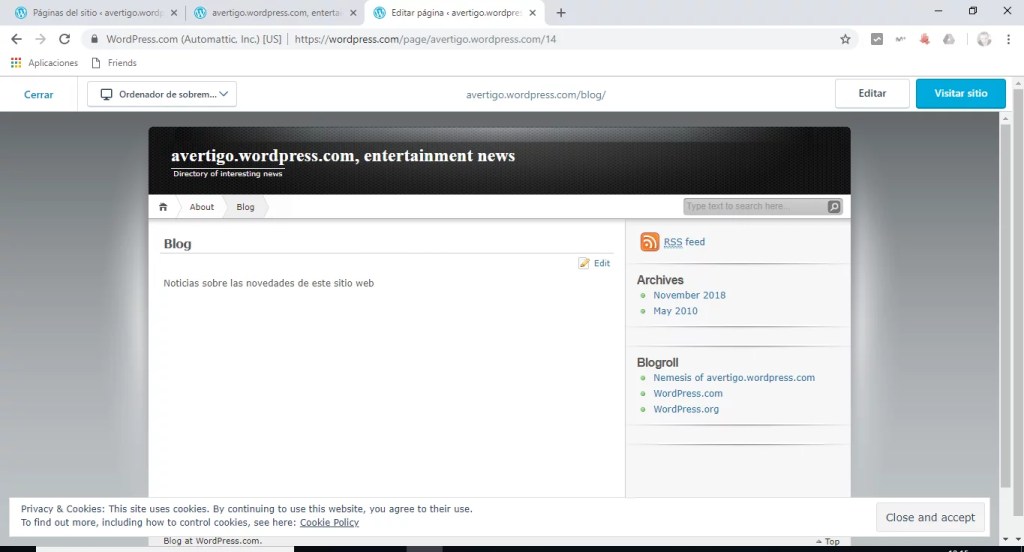1024x552 pixels.
Task: Click the Blogroll sidebar heading
Action: (x=657, y=363)
